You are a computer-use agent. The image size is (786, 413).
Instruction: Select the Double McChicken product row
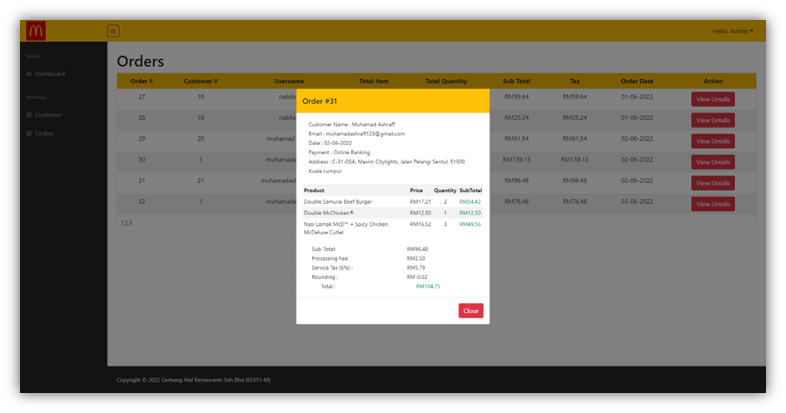(x=392, y=213)
